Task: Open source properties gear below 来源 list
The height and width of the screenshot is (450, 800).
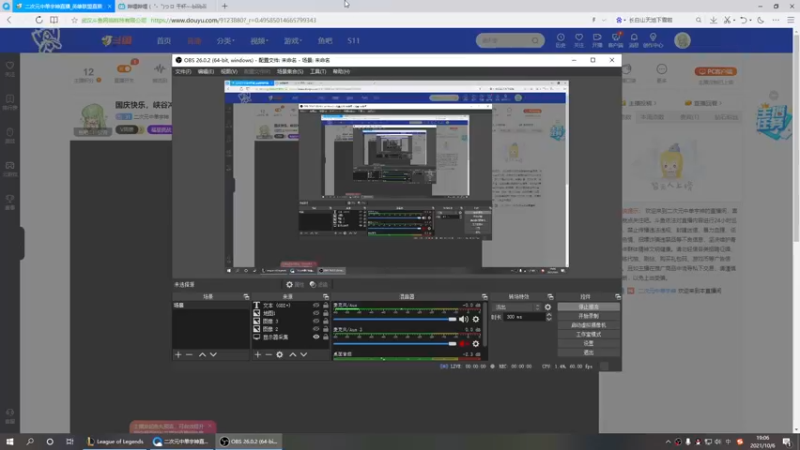Action: [280, 355]
